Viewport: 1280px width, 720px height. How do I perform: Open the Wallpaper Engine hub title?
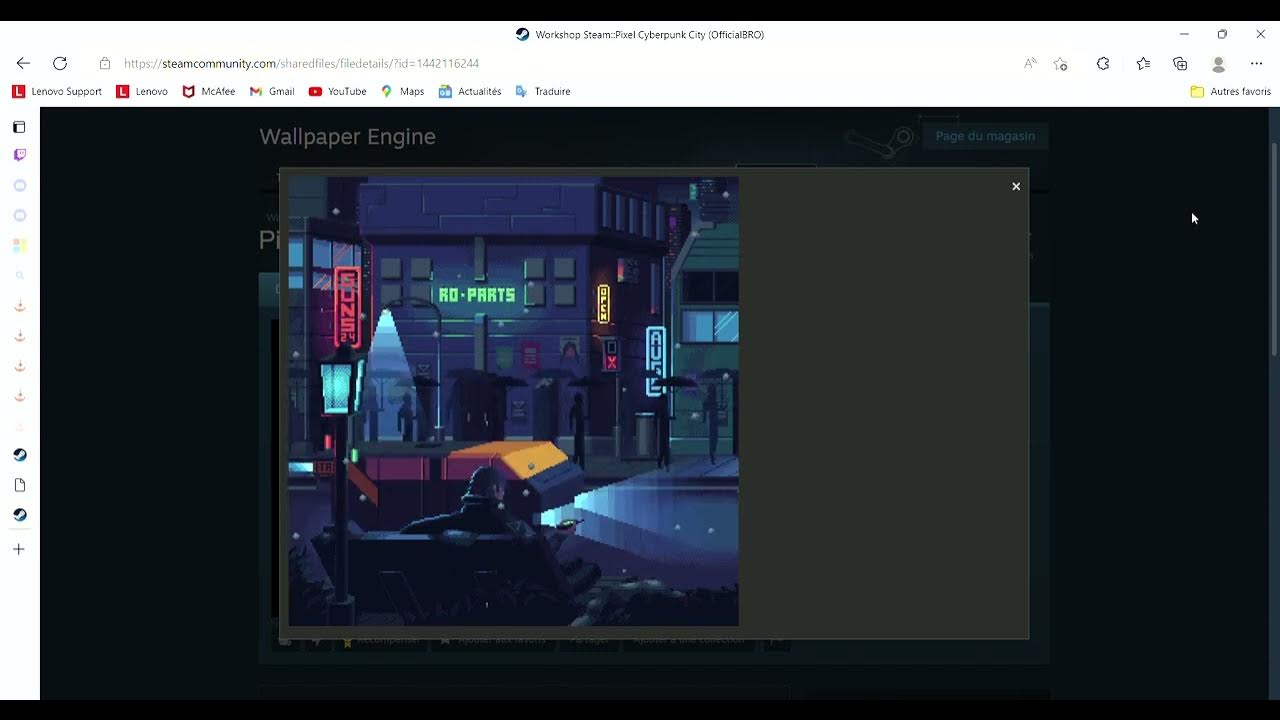[347, 137]
